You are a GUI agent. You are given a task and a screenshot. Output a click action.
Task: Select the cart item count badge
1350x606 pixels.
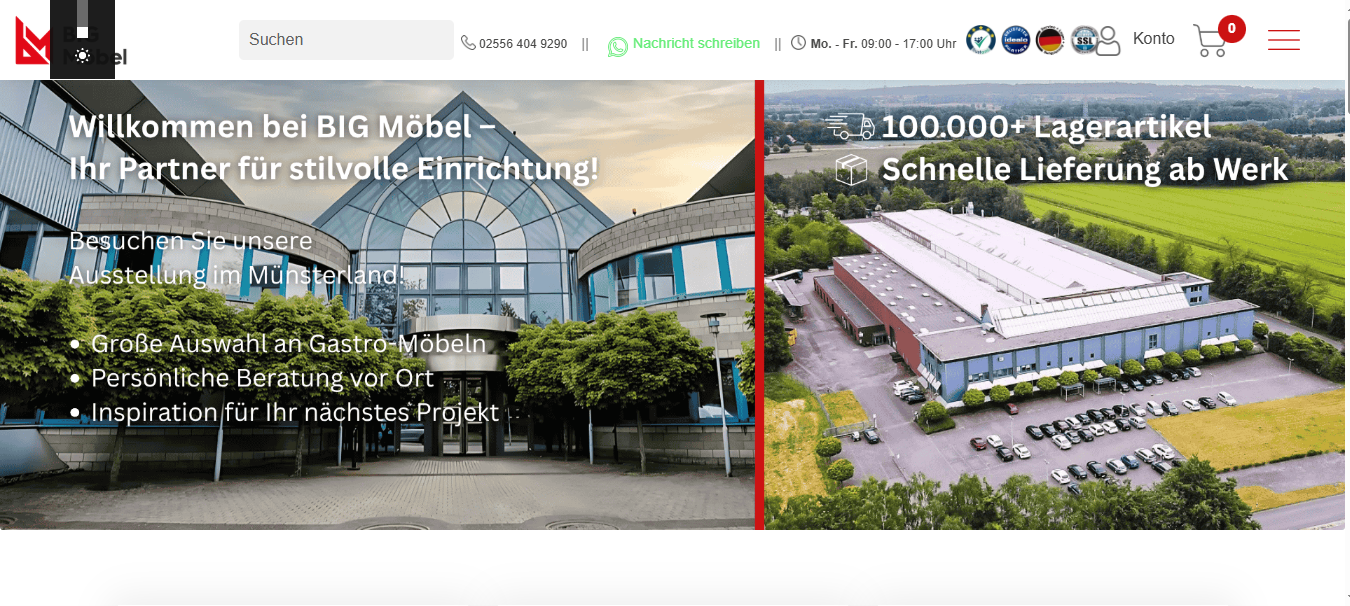[1231, 28]
